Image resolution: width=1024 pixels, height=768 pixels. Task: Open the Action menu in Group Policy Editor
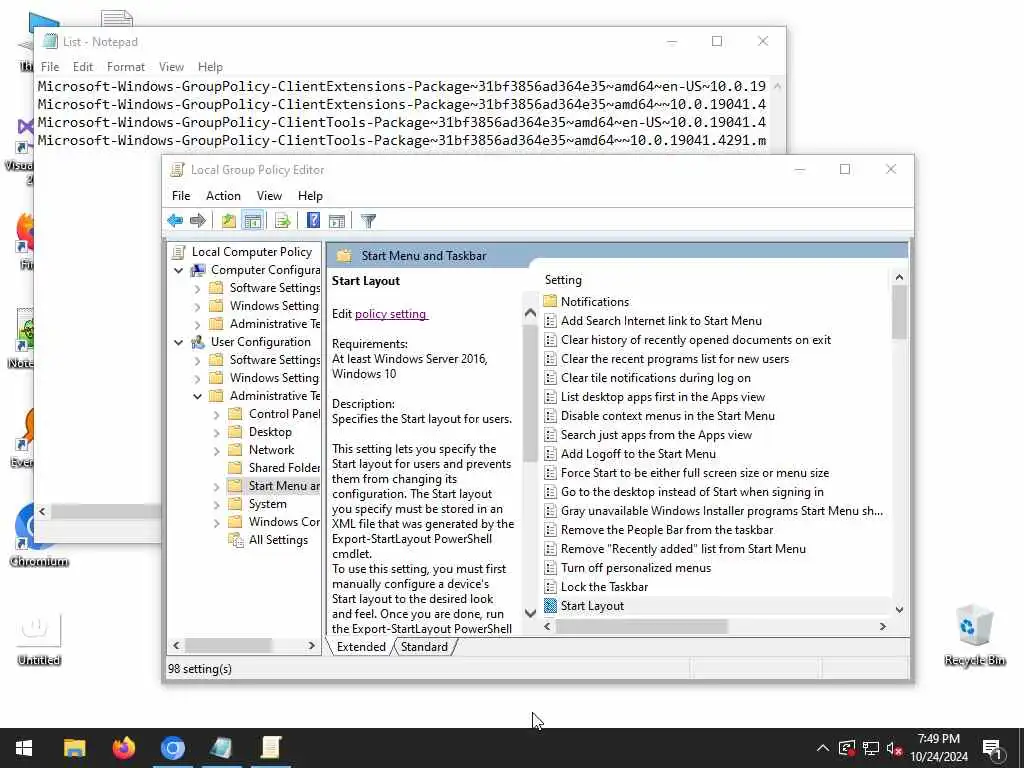[223, 196]
